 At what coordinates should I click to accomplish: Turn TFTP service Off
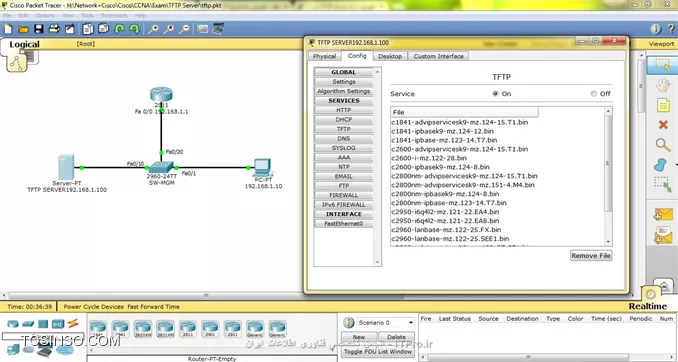point(594,93)
